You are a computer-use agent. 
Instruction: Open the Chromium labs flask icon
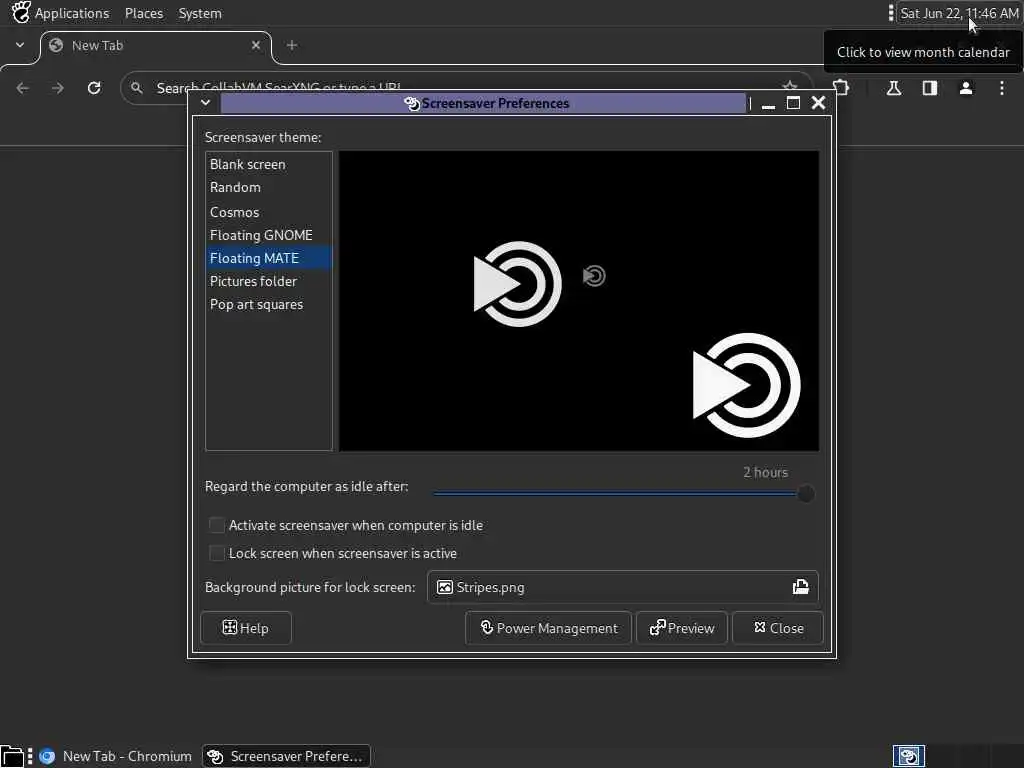click(894, 88)
